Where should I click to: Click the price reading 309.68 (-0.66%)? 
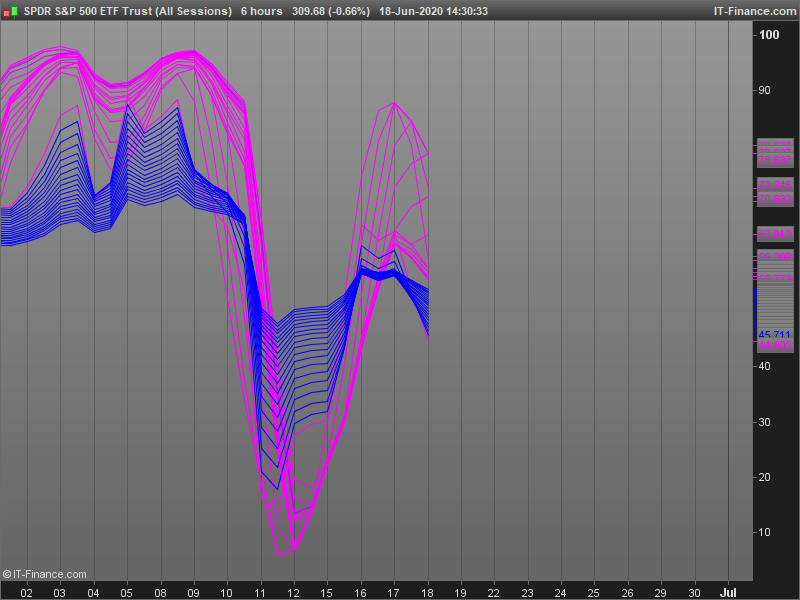(x=331, y=11)
